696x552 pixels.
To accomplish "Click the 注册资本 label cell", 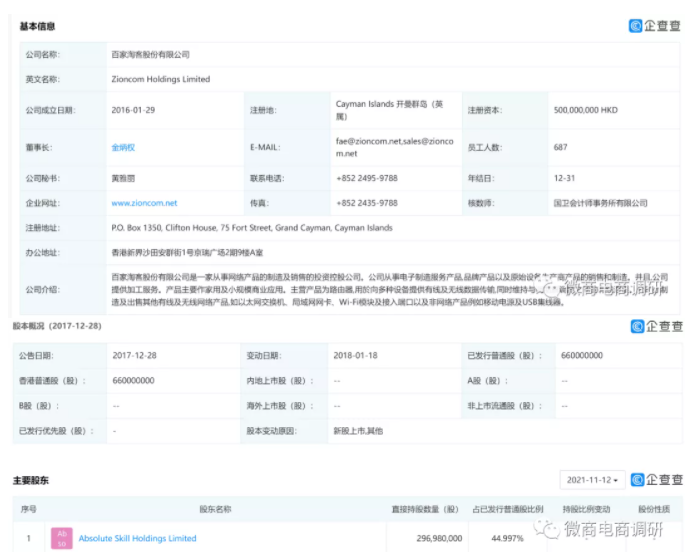I will click(x=505, y=110).
